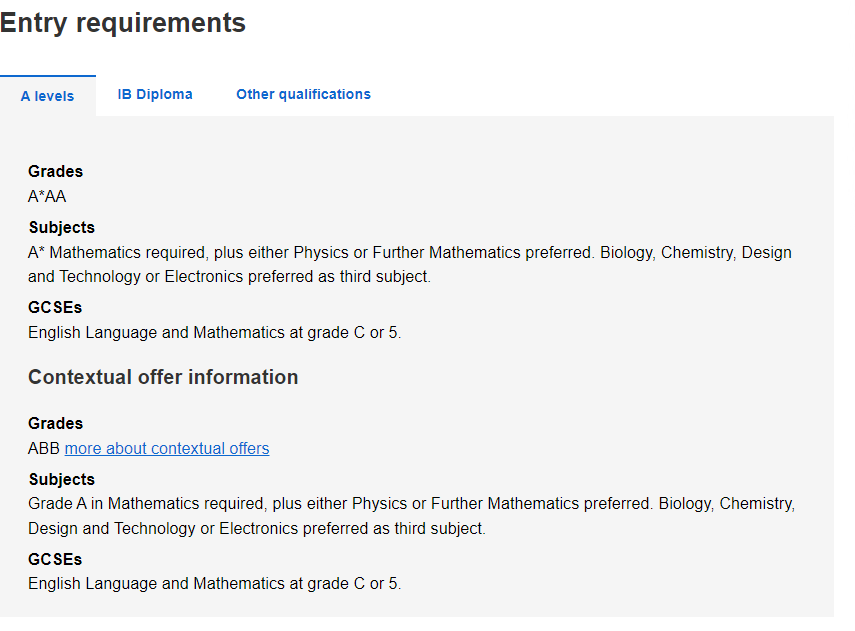Click the Grades label above ABB

(56, 423)
